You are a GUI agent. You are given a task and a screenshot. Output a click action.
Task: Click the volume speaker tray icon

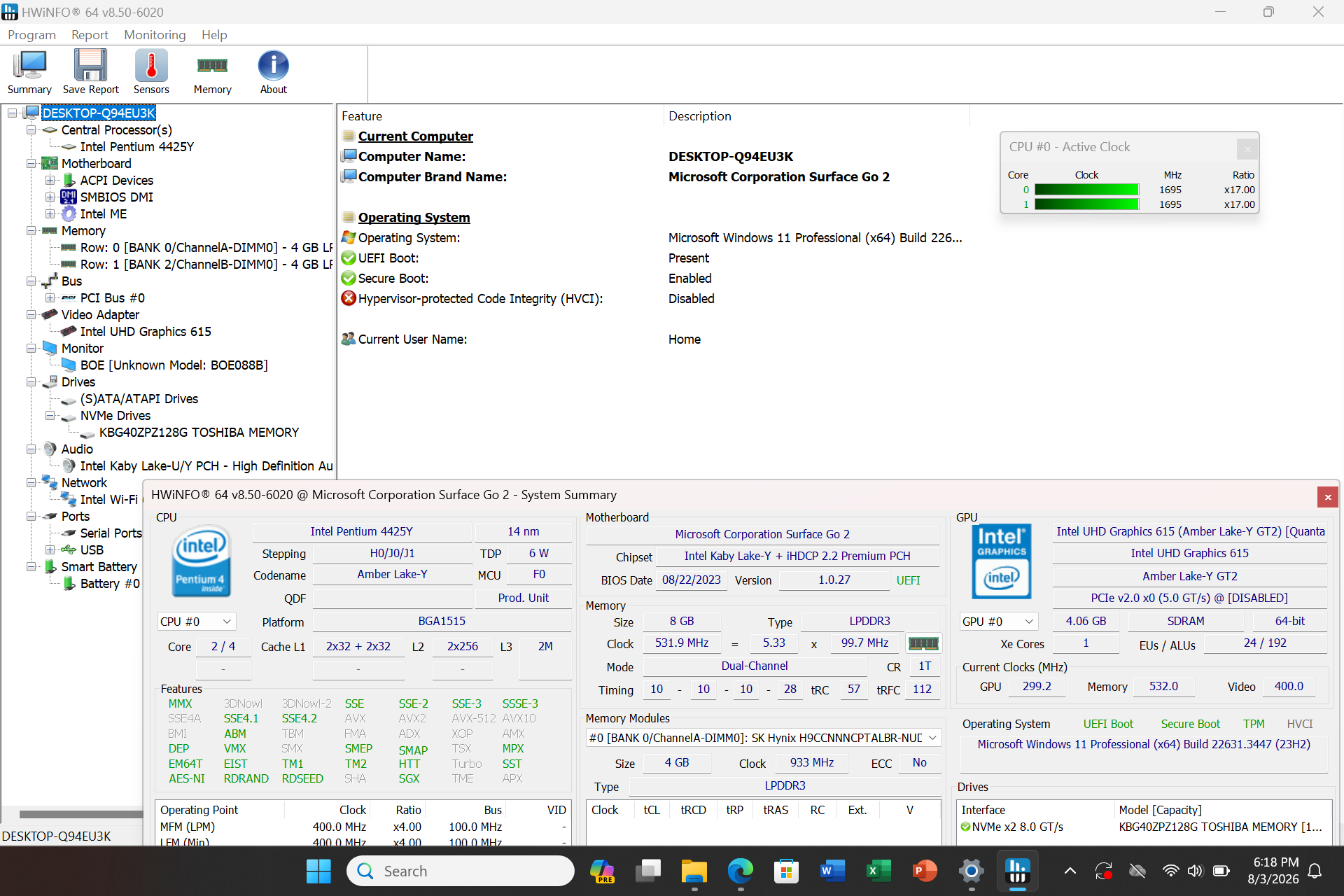1195,871
